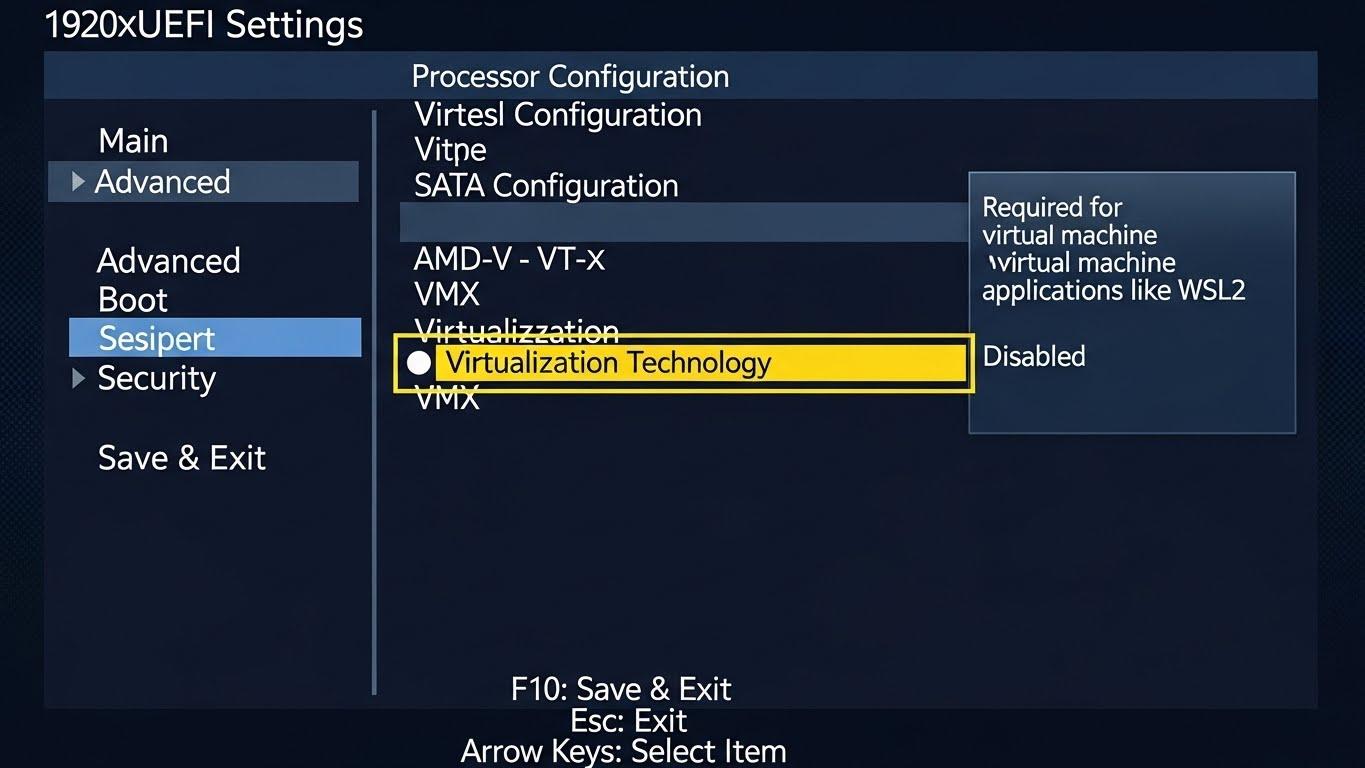Expand the Advanced sidebar section

coord(163,181)
